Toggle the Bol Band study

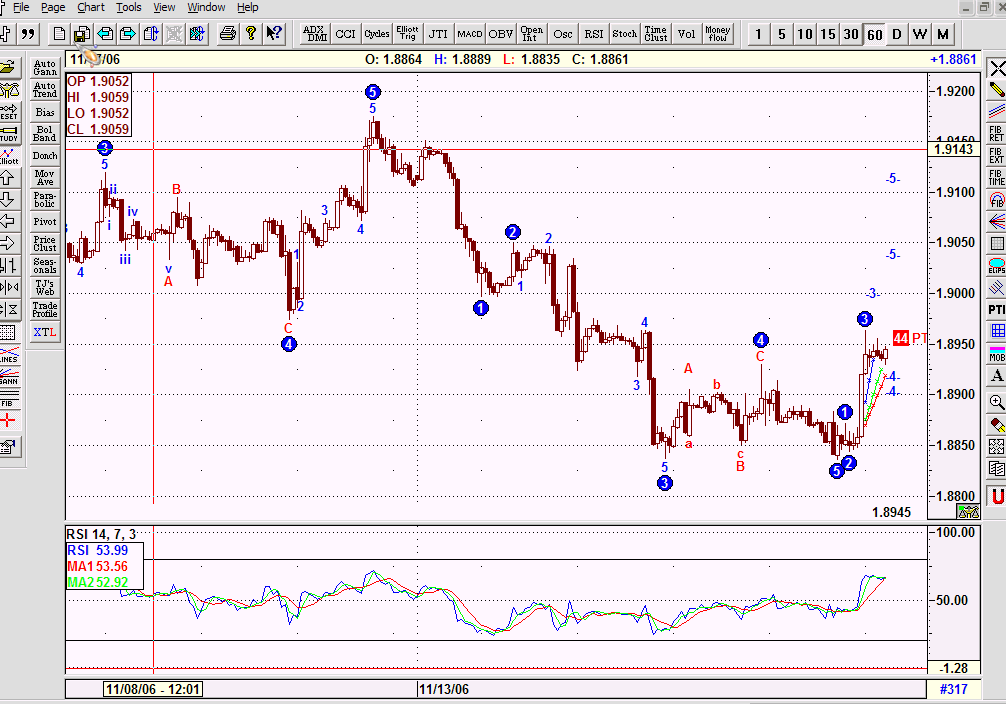click(45, 133)
